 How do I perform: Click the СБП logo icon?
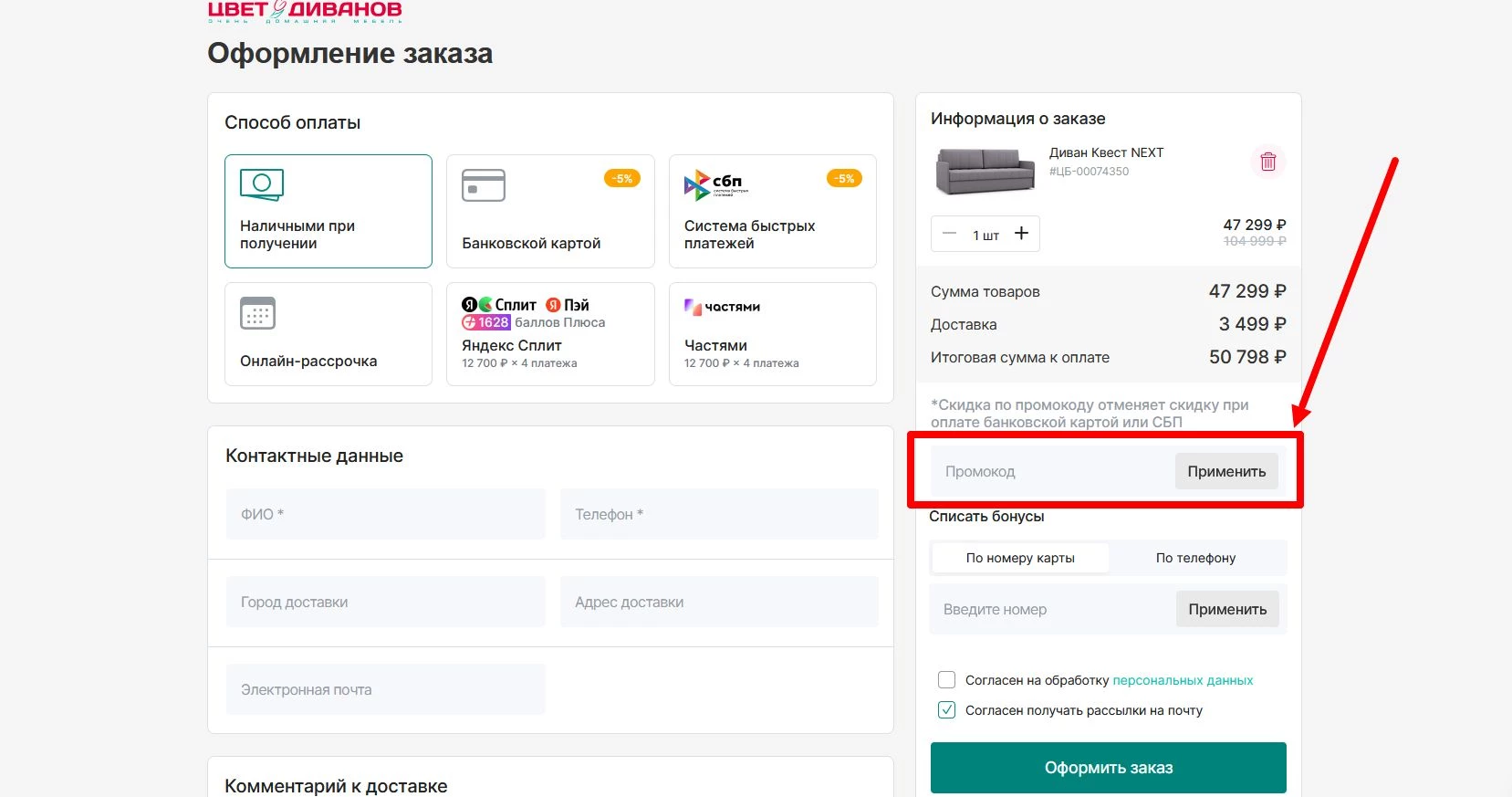coord(715,184)
